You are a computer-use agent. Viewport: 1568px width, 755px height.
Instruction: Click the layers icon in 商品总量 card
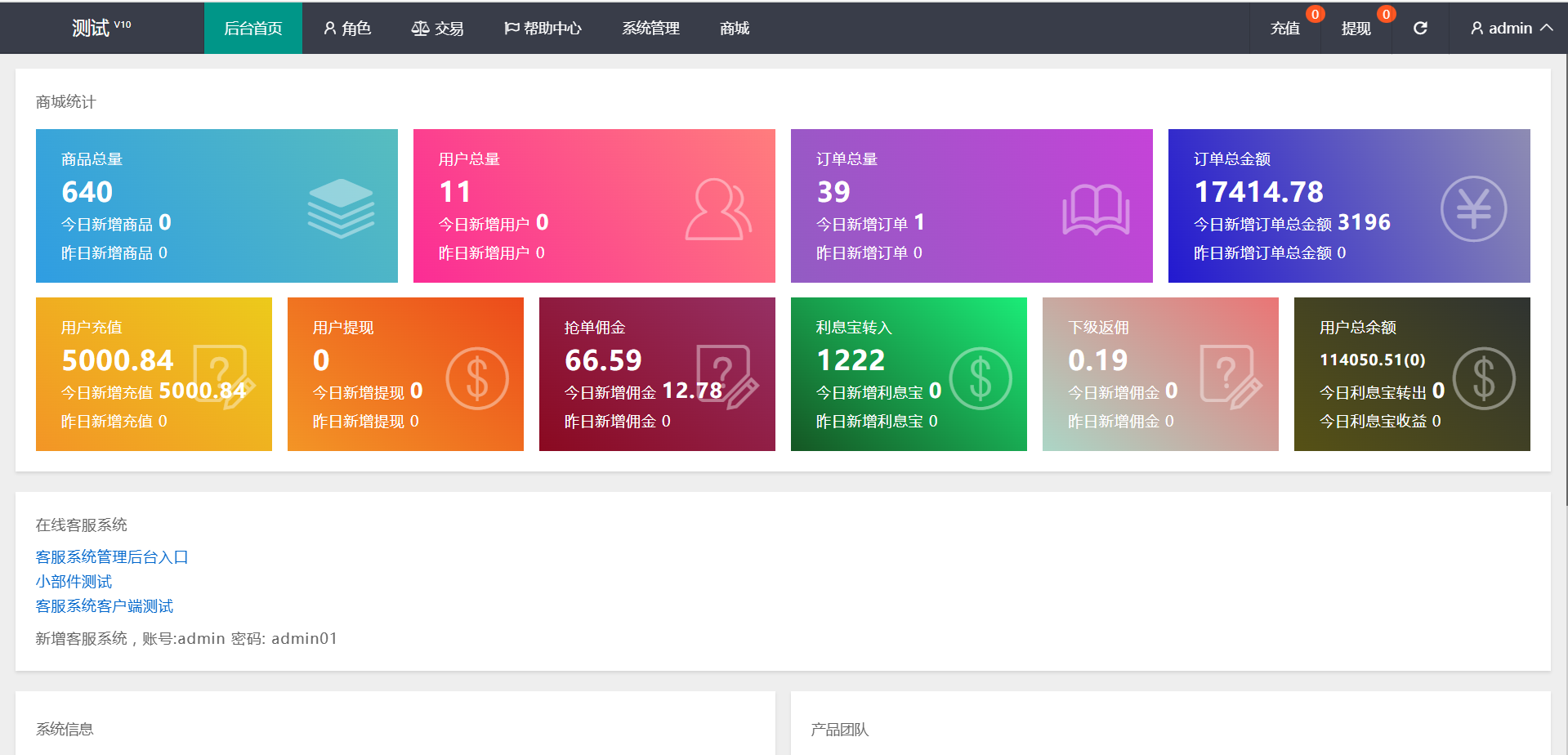(x=341, y=208)
